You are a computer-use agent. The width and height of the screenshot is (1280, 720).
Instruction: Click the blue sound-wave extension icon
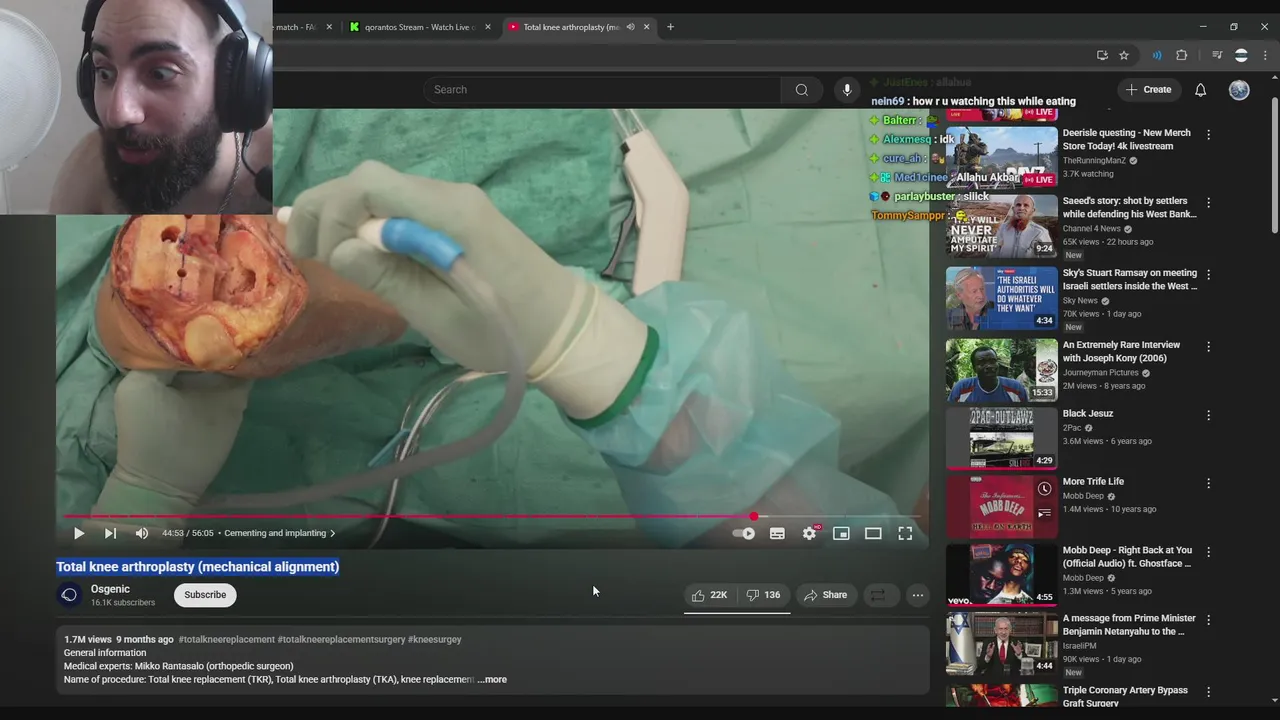point(1157,55)
